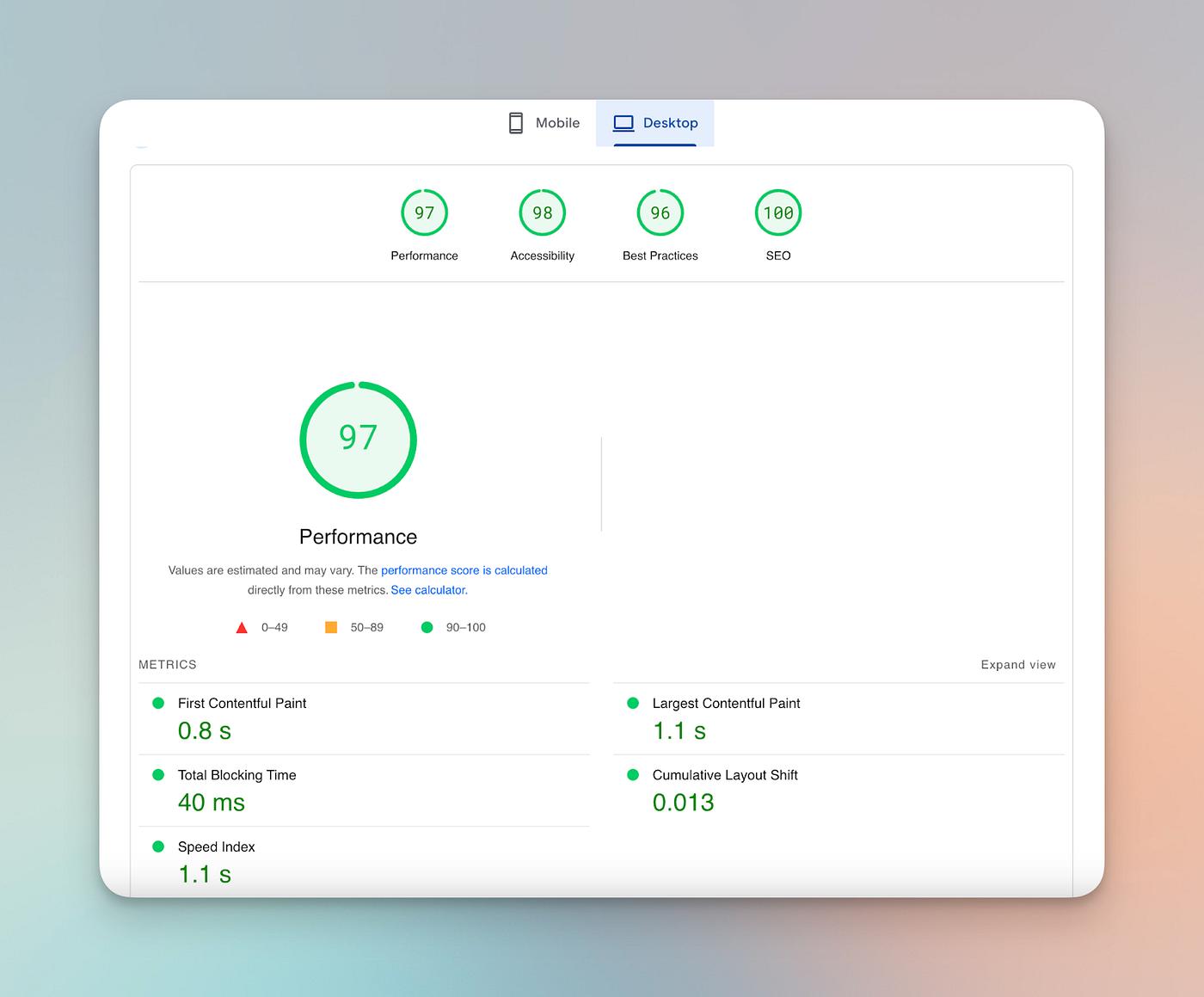Click green dot beside Speed Index

(x=158, y=846)
